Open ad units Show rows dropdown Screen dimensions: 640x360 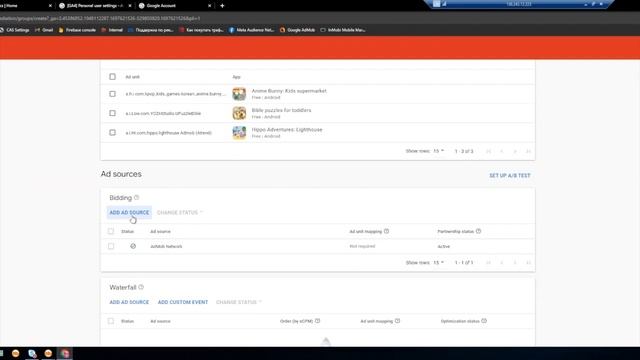tap(438, 151)
